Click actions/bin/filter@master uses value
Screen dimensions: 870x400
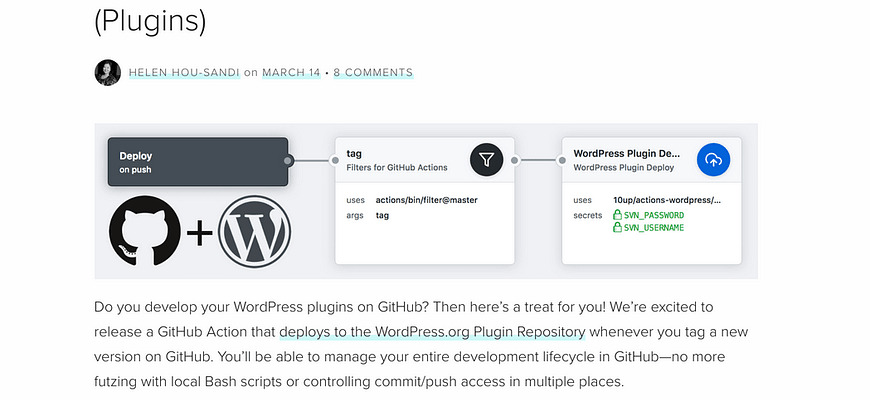(x=426, y=200)
